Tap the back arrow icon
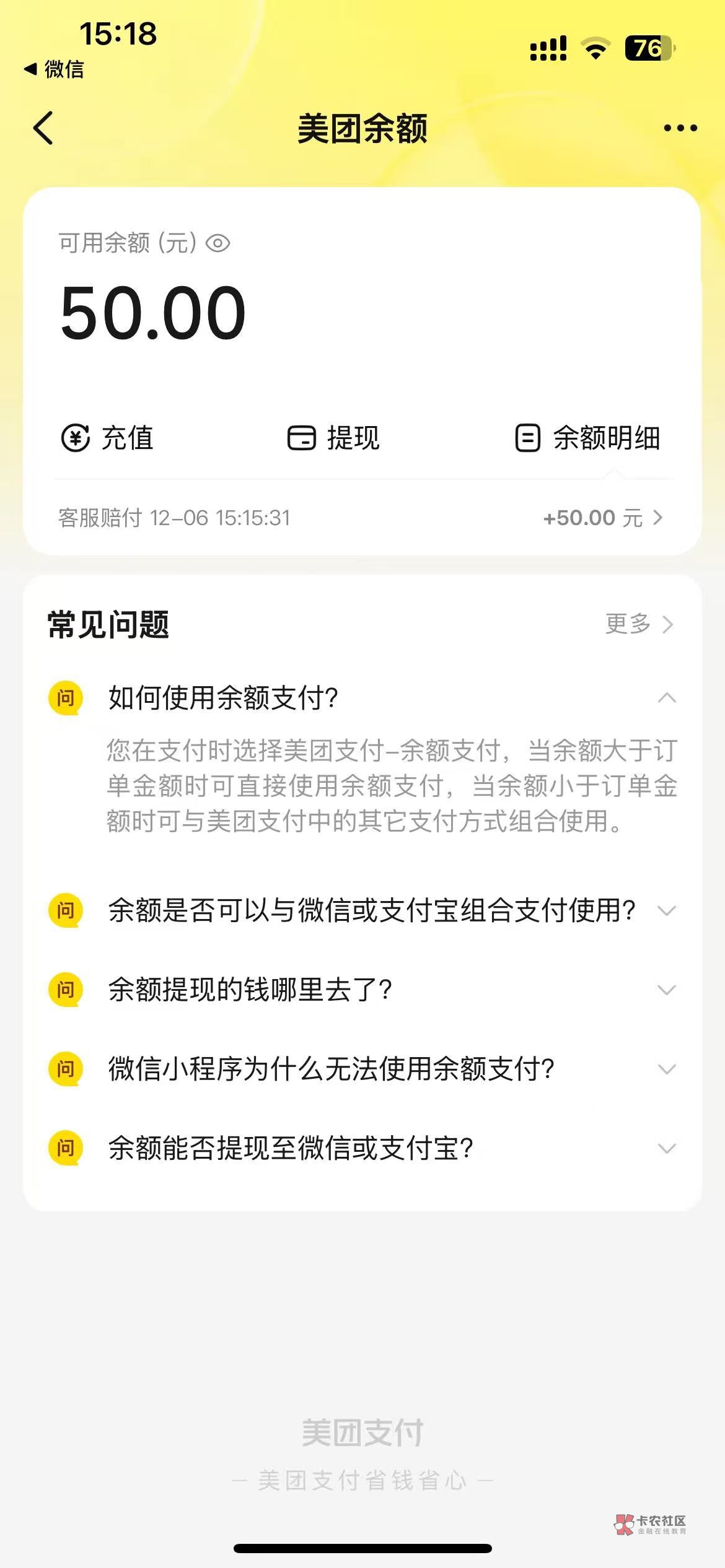The height and width of the screenshot is (1568, 725). (43, 128)
